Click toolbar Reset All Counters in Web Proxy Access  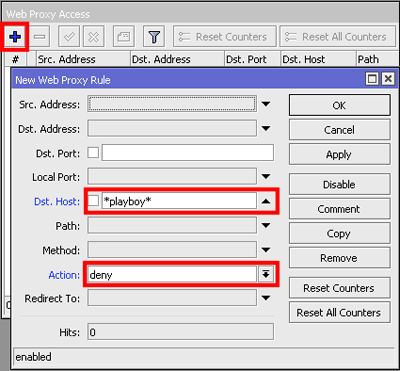click(x=338, y=37)
